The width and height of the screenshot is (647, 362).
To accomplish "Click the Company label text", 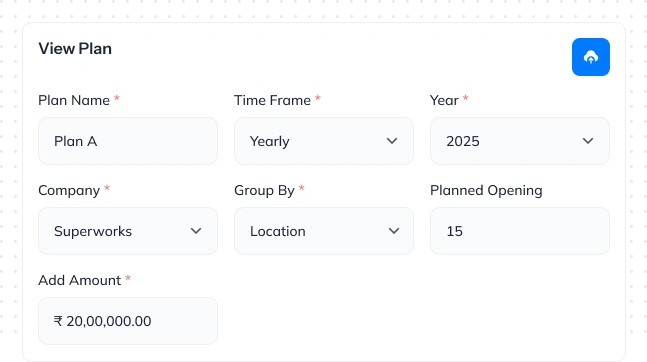I will coord(69,191).
